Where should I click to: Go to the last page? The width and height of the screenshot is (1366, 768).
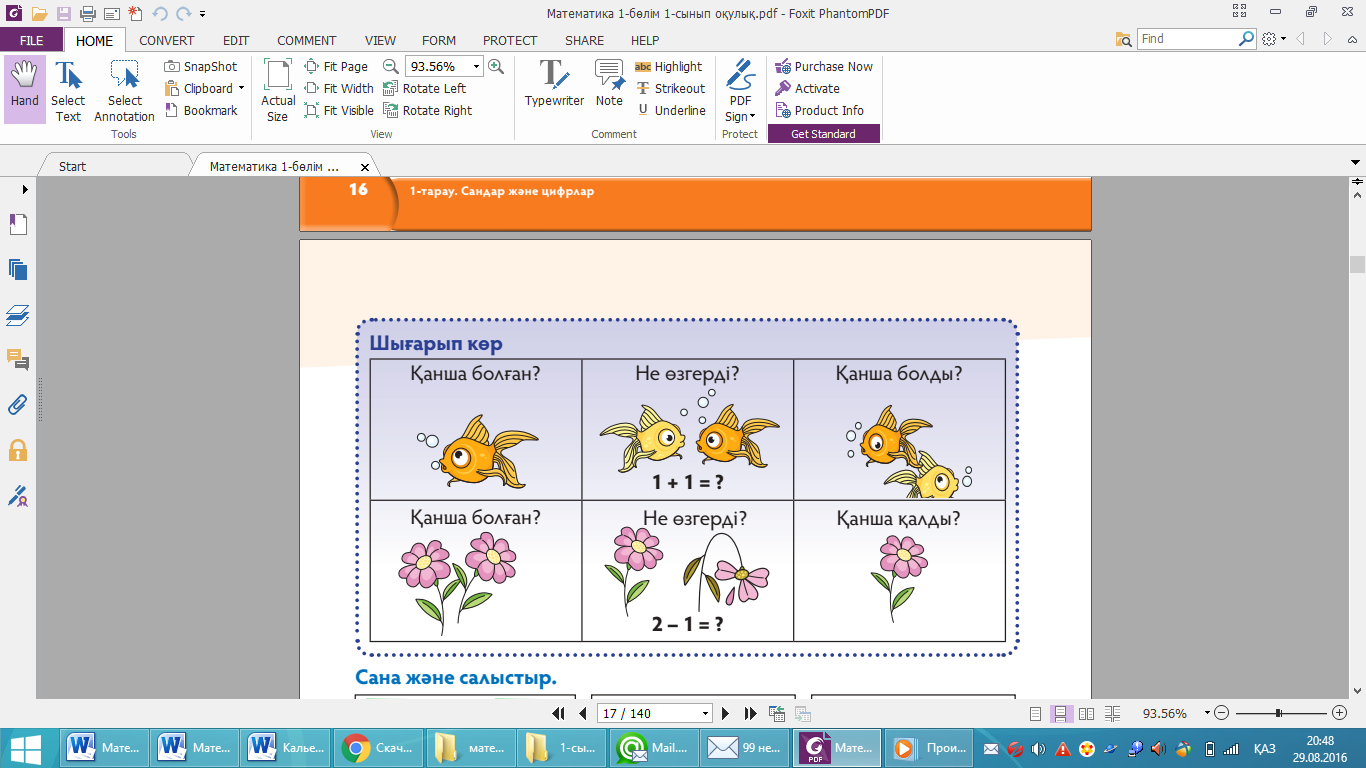750,713
